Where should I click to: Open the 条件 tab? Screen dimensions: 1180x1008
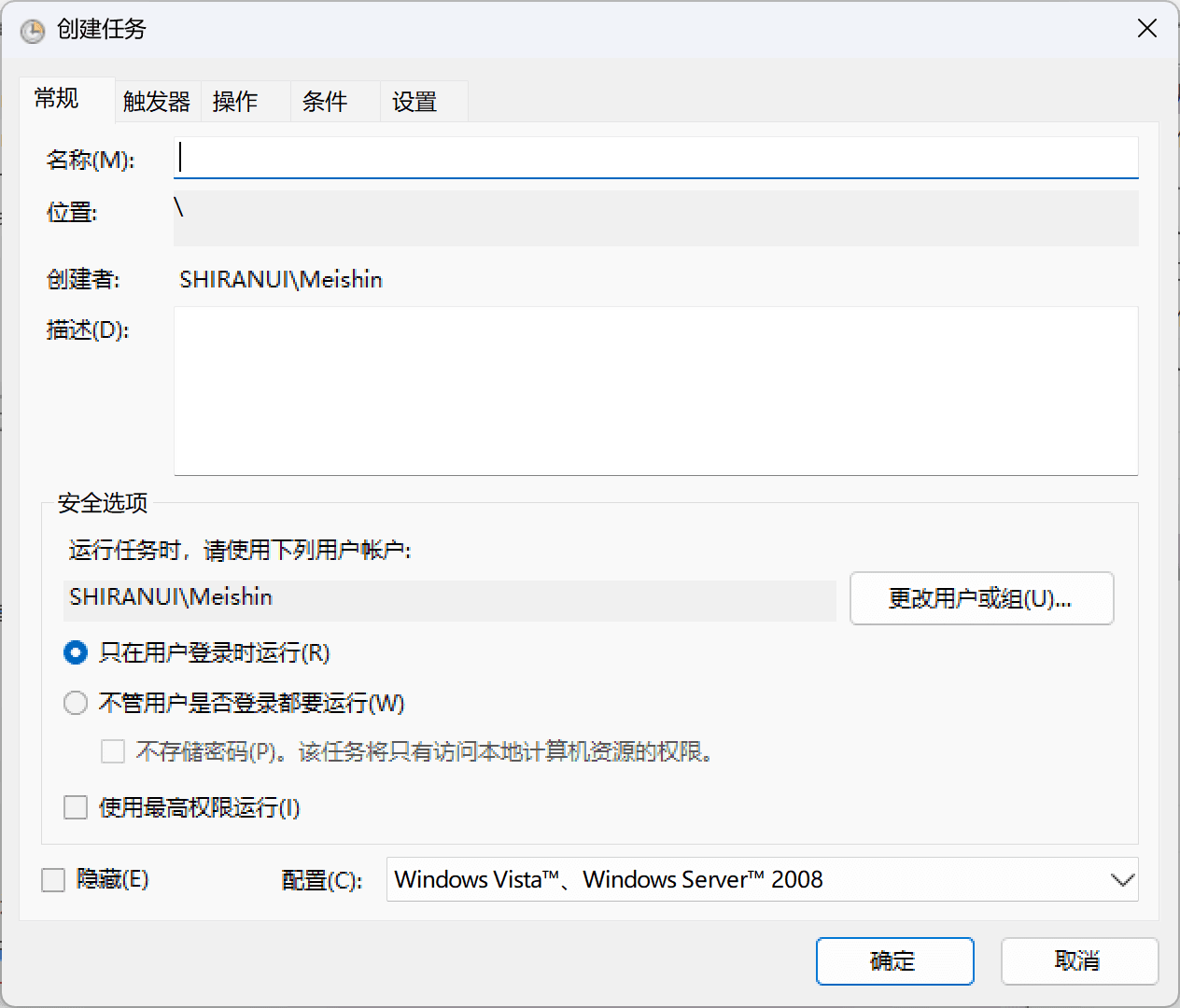[x=325, y=102]
